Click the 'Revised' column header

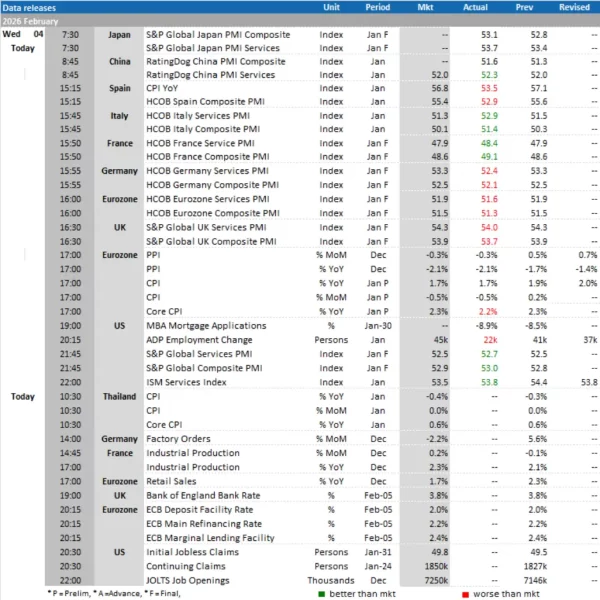(x=574, y=7)
